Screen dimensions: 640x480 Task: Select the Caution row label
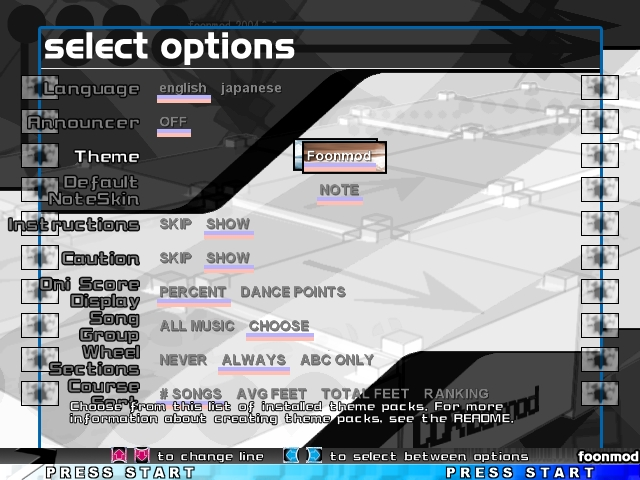pos(100,258)
